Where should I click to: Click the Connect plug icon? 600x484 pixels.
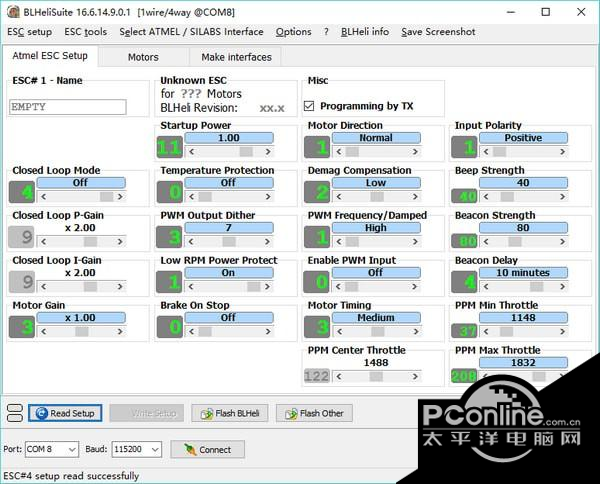pyautogui.click(x=190, y=450)
